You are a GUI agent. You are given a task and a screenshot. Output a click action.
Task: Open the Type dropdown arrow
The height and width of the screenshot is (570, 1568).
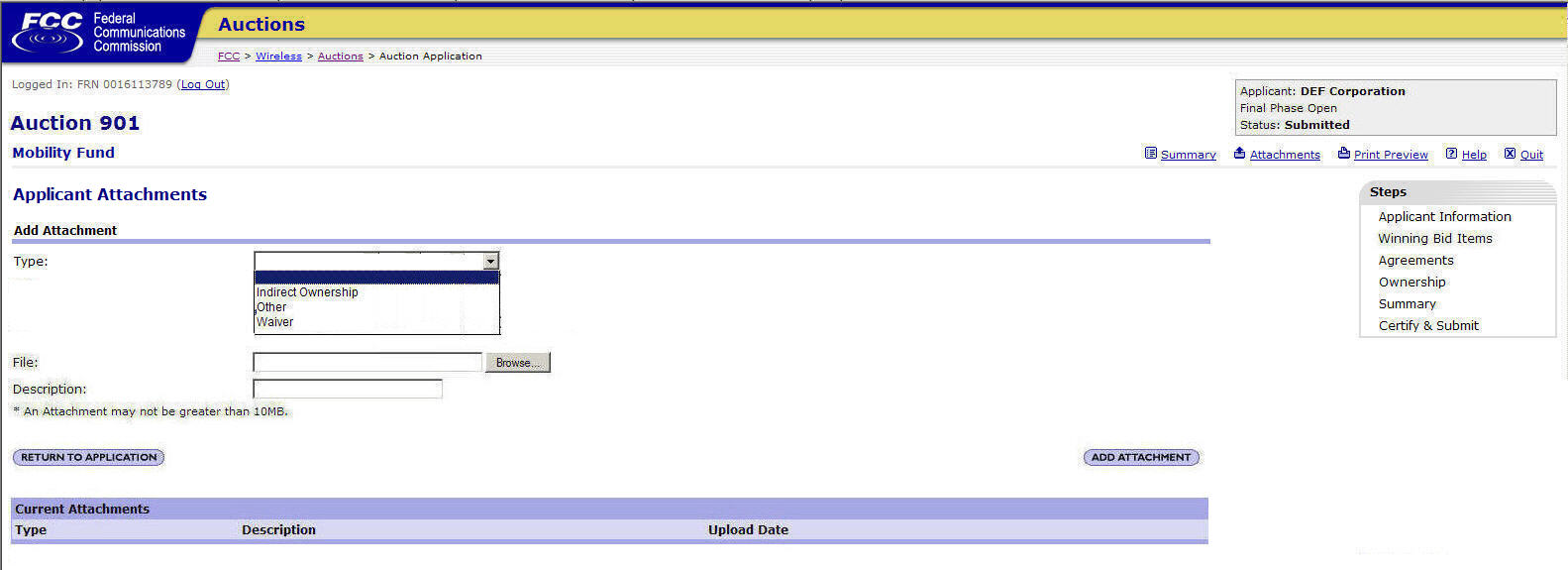[x=490, y=261]
